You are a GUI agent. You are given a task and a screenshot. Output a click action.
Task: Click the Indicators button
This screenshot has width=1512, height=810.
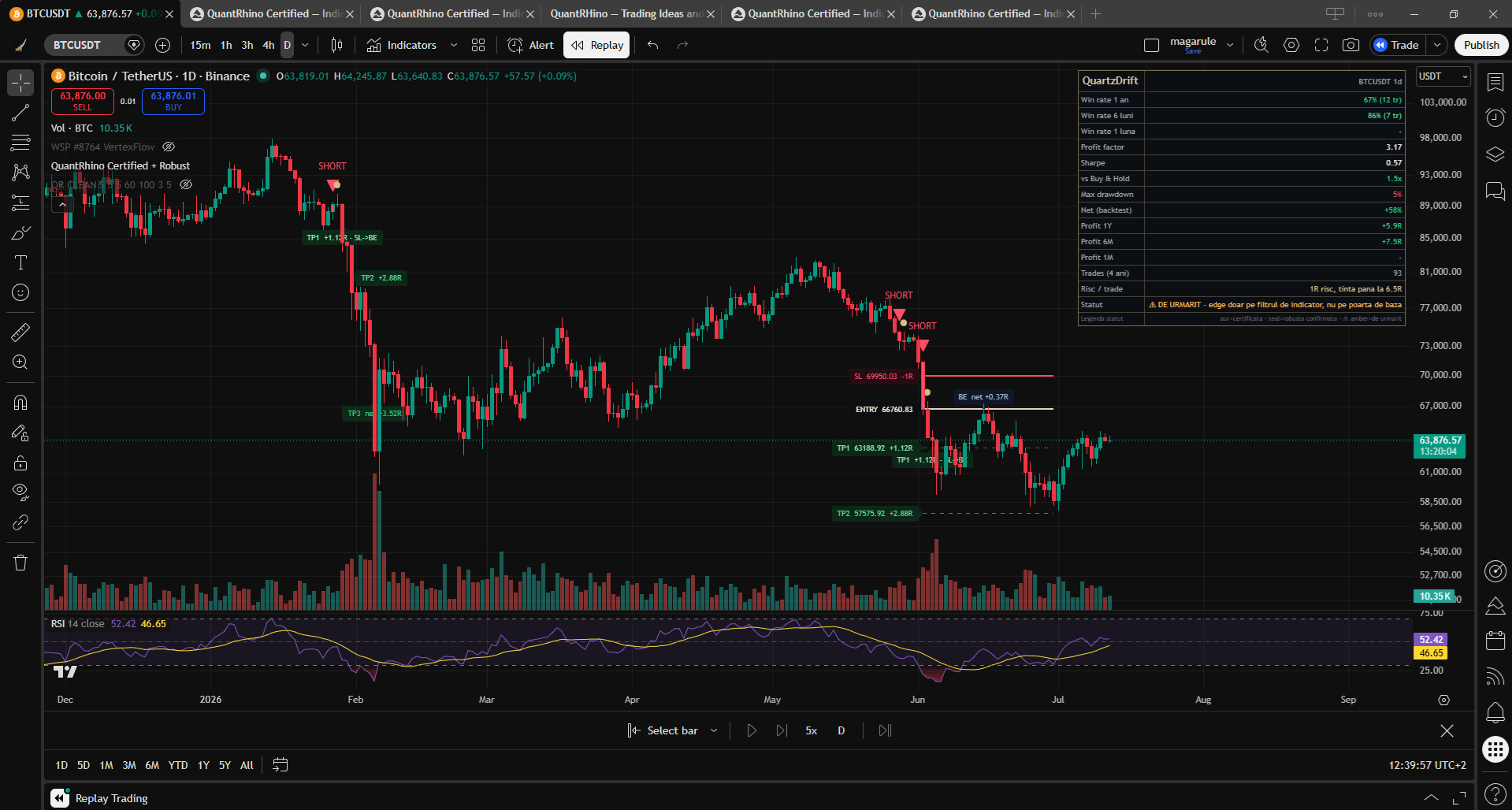(x=402, y=45)
